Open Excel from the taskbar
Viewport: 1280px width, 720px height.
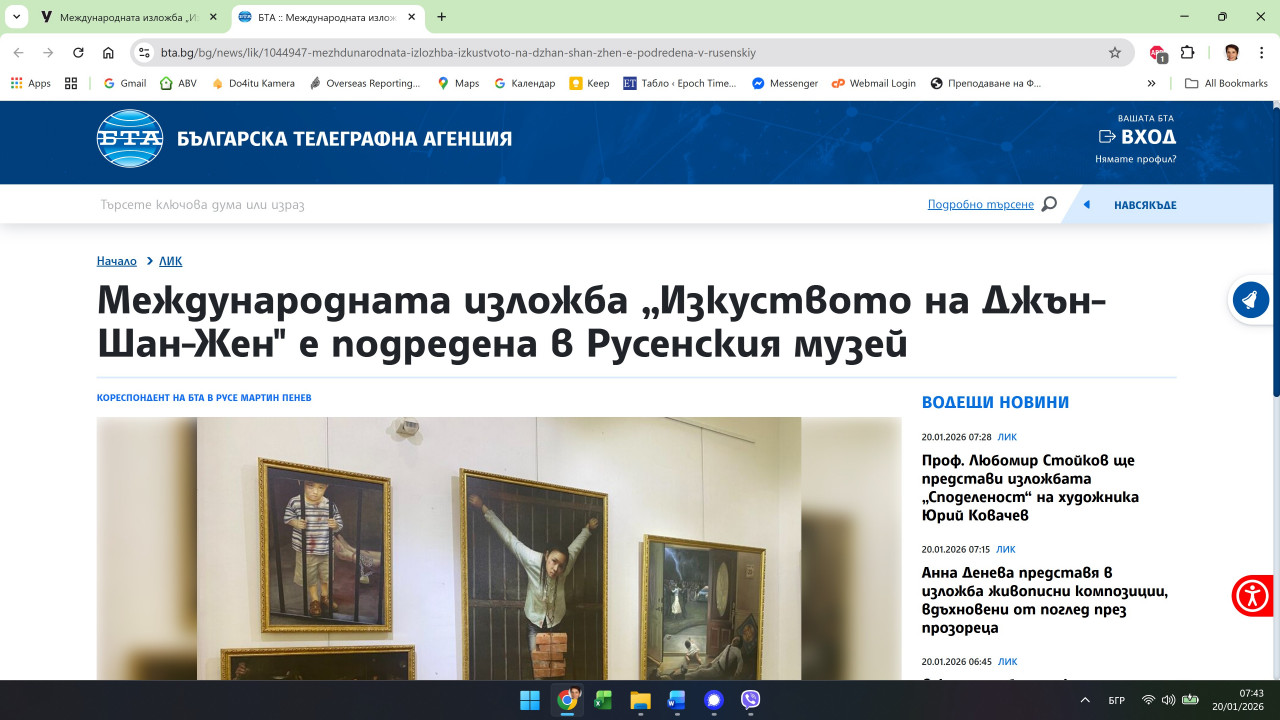(x=603, y=700)
